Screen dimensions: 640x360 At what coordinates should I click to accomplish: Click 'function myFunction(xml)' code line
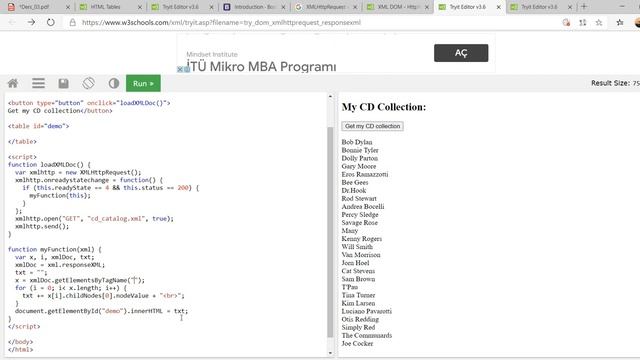54,249
